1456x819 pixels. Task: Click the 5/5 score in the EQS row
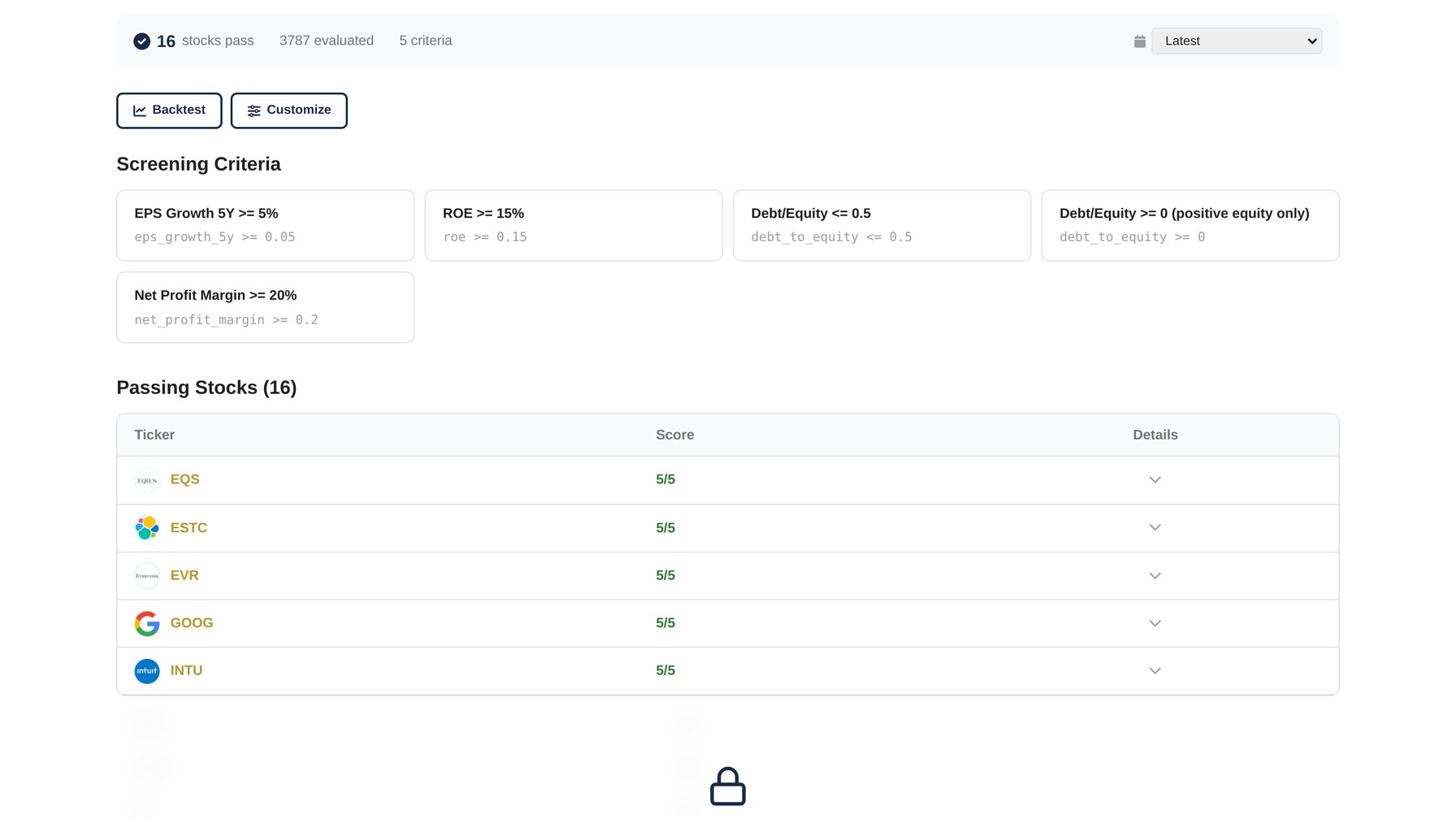[x=665, y=479]
